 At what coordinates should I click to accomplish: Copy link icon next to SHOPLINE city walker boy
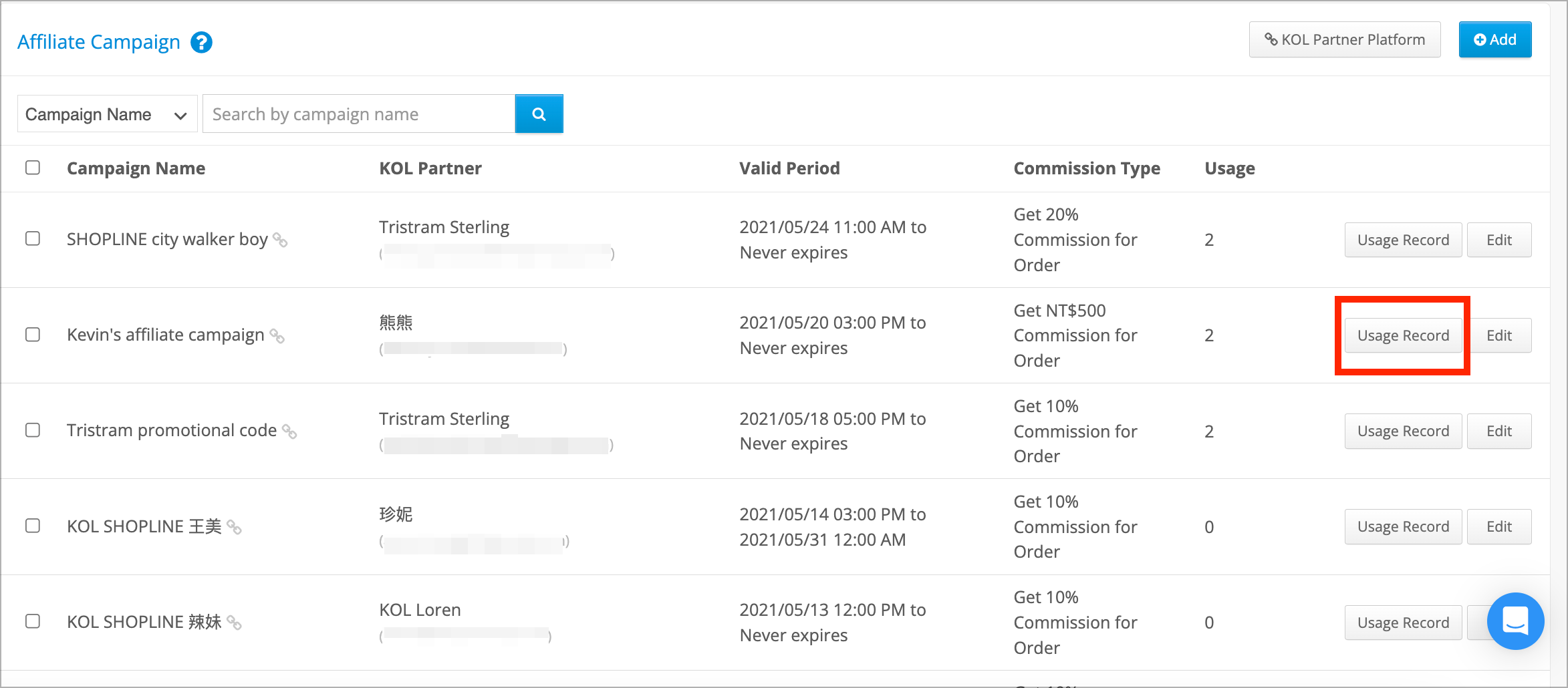pyautogui.click(x=281, y=240)
